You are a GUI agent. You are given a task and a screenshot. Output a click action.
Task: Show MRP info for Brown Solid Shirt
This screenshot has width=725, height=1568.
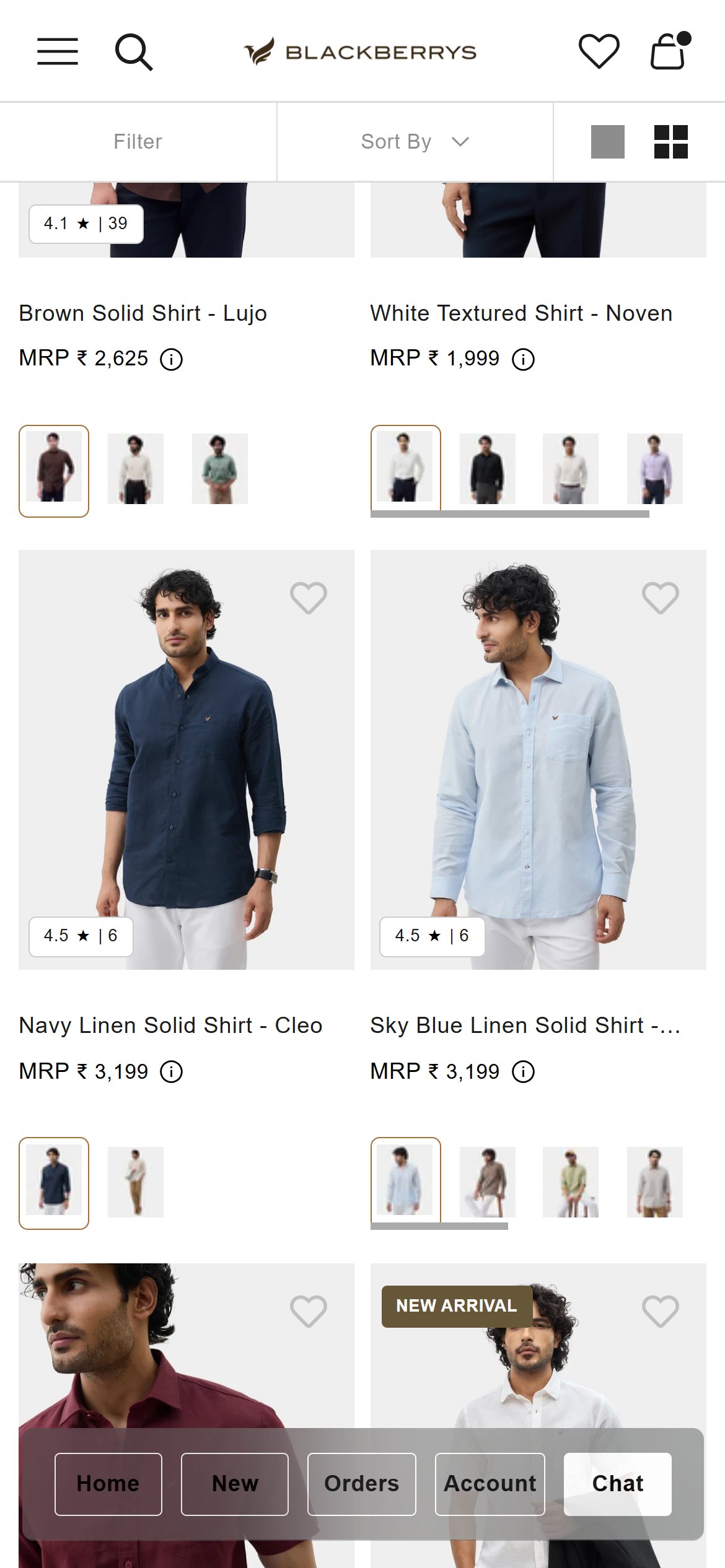172,359
